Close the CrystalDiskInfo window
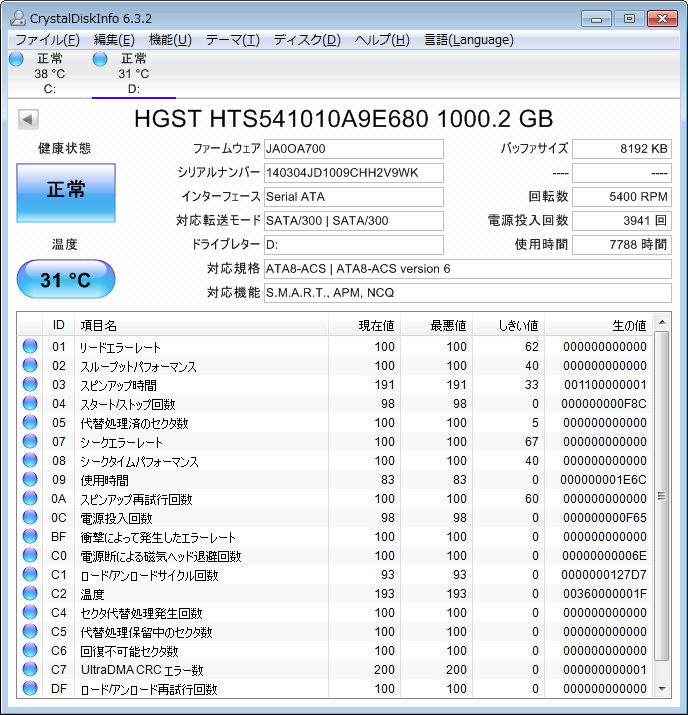 click(662, 19)
